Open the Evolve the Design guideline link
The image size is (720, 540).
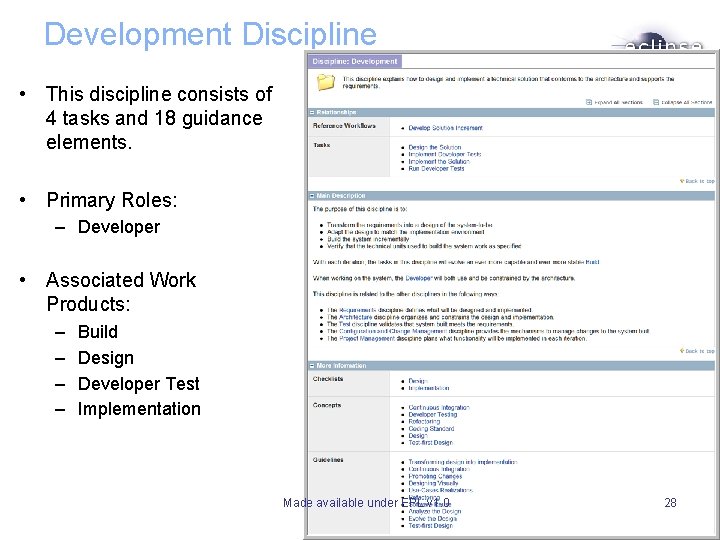pyautogui.click(x=433, y=519)
